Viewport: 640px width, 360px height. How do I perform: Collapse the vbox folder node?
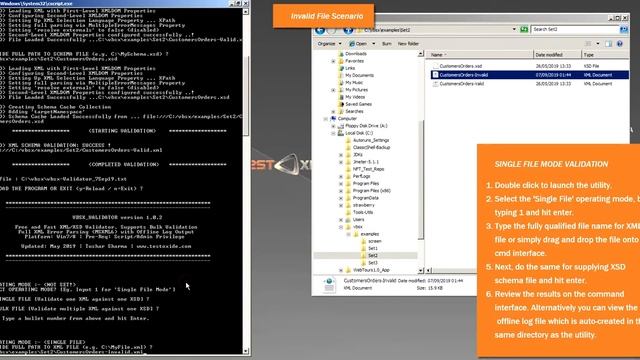coord(341,227)
